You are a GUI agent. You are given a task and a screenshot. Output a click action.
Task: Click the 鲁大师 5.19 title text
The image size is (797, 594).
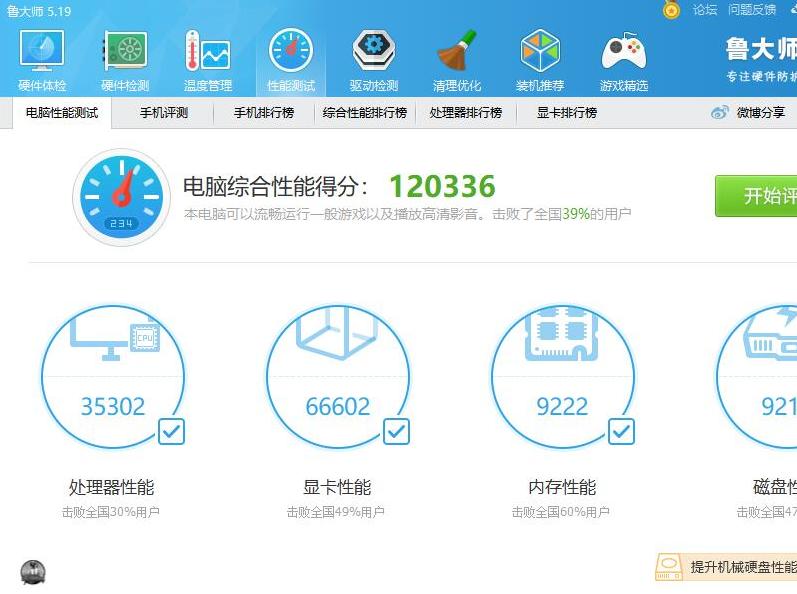39,11
